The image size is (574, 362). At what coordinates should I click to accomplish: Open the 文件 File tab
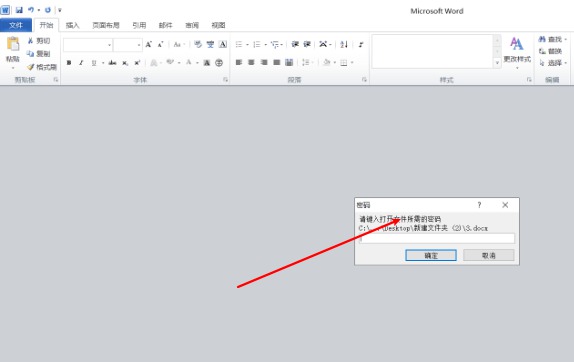point(16,25)
